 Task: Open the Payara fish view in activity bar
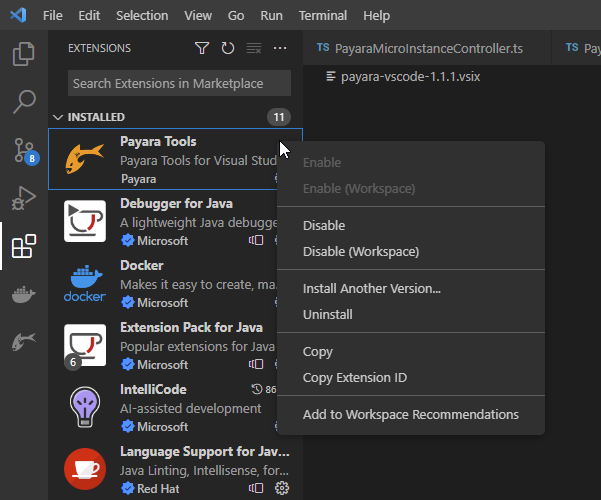[23, 343]
